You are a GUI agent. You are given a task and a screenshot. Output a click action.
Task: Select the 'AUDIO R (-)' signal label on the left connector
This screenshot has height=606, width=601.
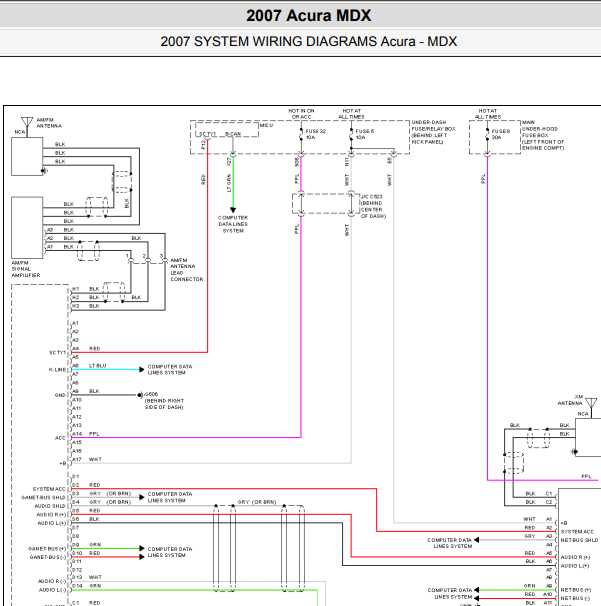coord(52,581)
